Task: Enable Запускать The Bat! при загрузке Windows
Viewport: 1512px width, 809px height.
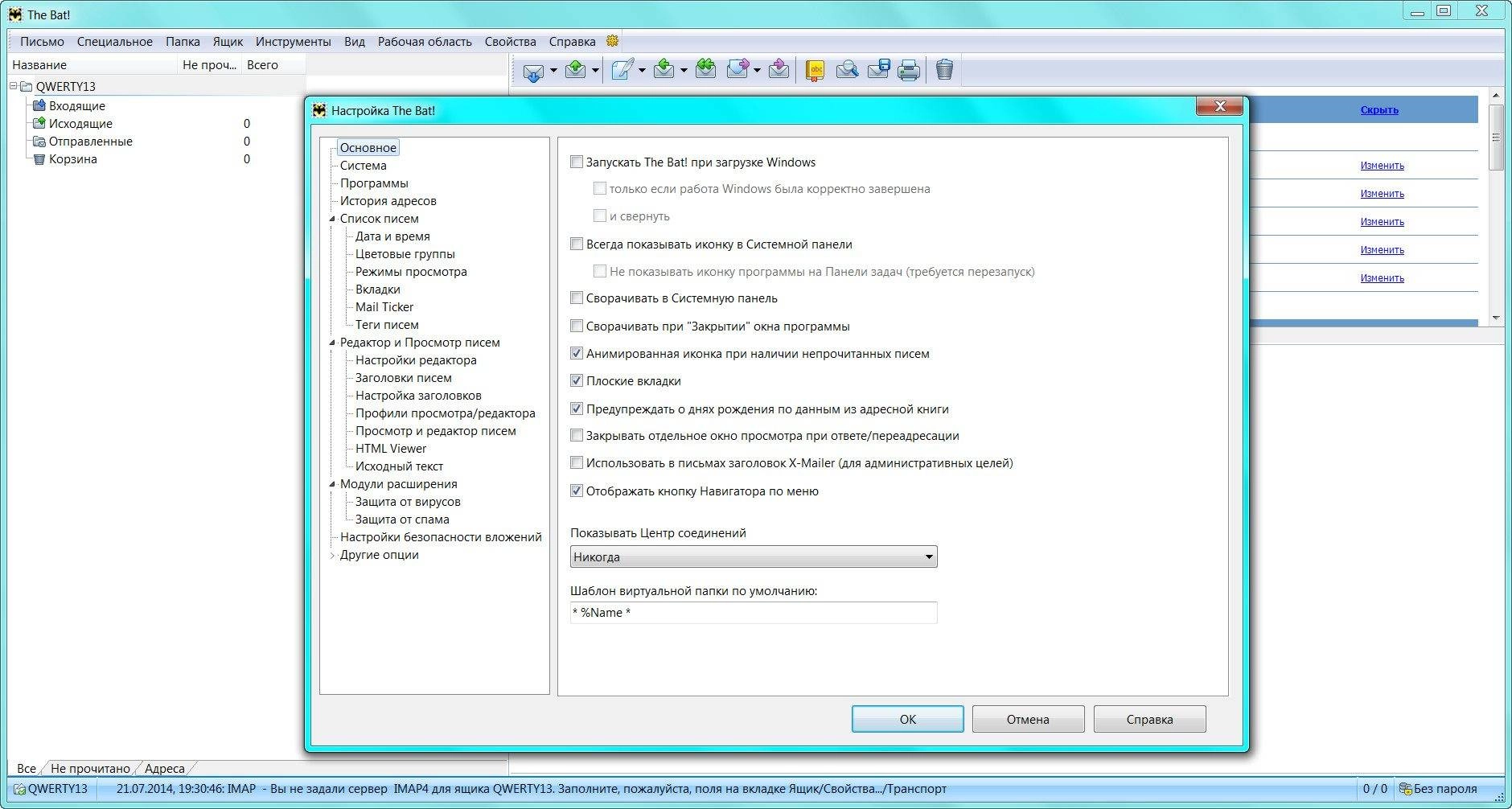Action: tap(577, 162)
